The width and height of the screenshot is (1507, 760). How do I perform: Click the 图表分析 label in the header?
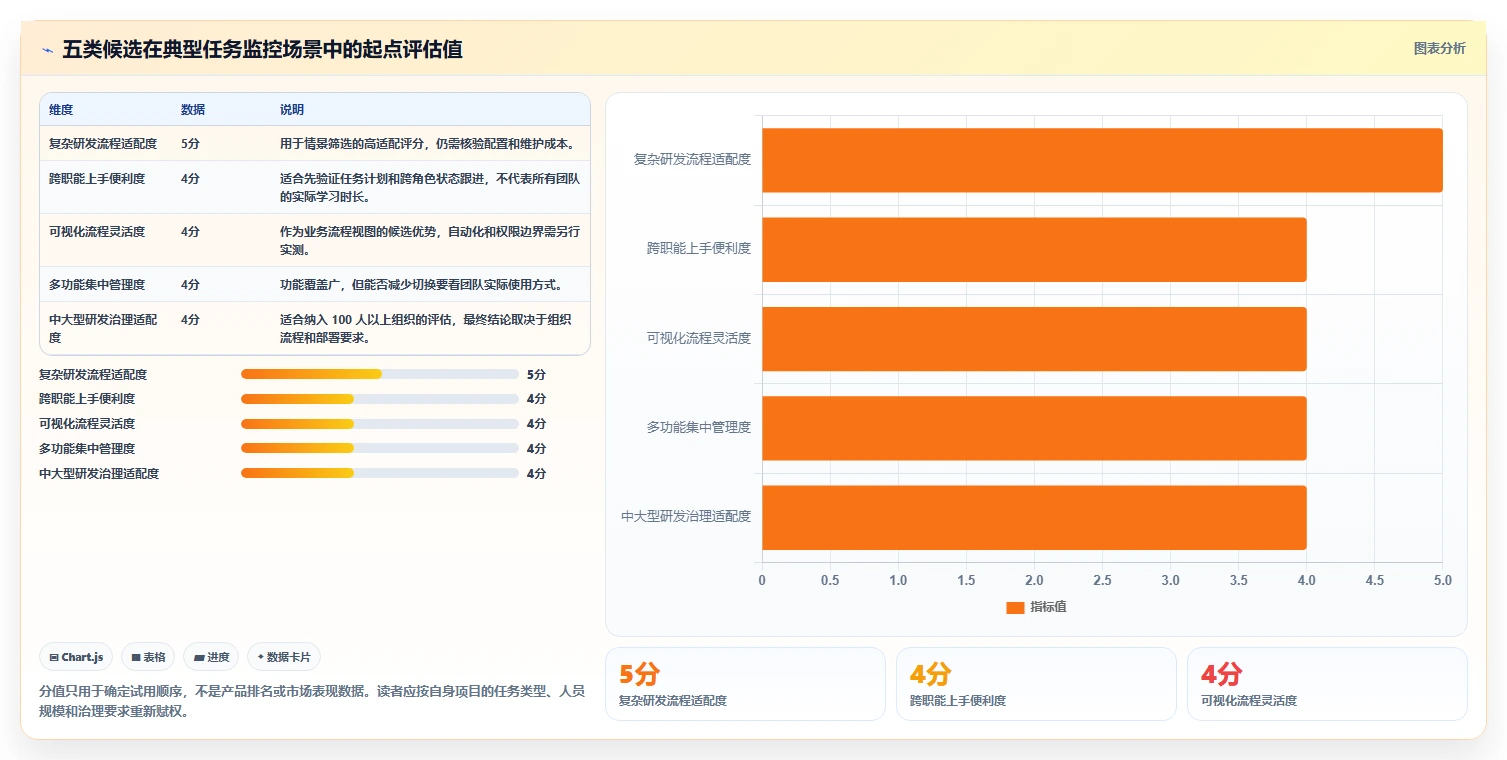click(1439, 48)
